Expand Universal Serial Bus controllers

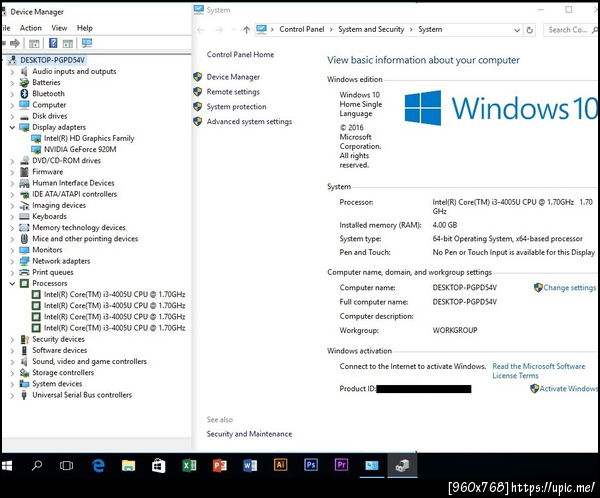pyautogui.click(x=12, y=395)
